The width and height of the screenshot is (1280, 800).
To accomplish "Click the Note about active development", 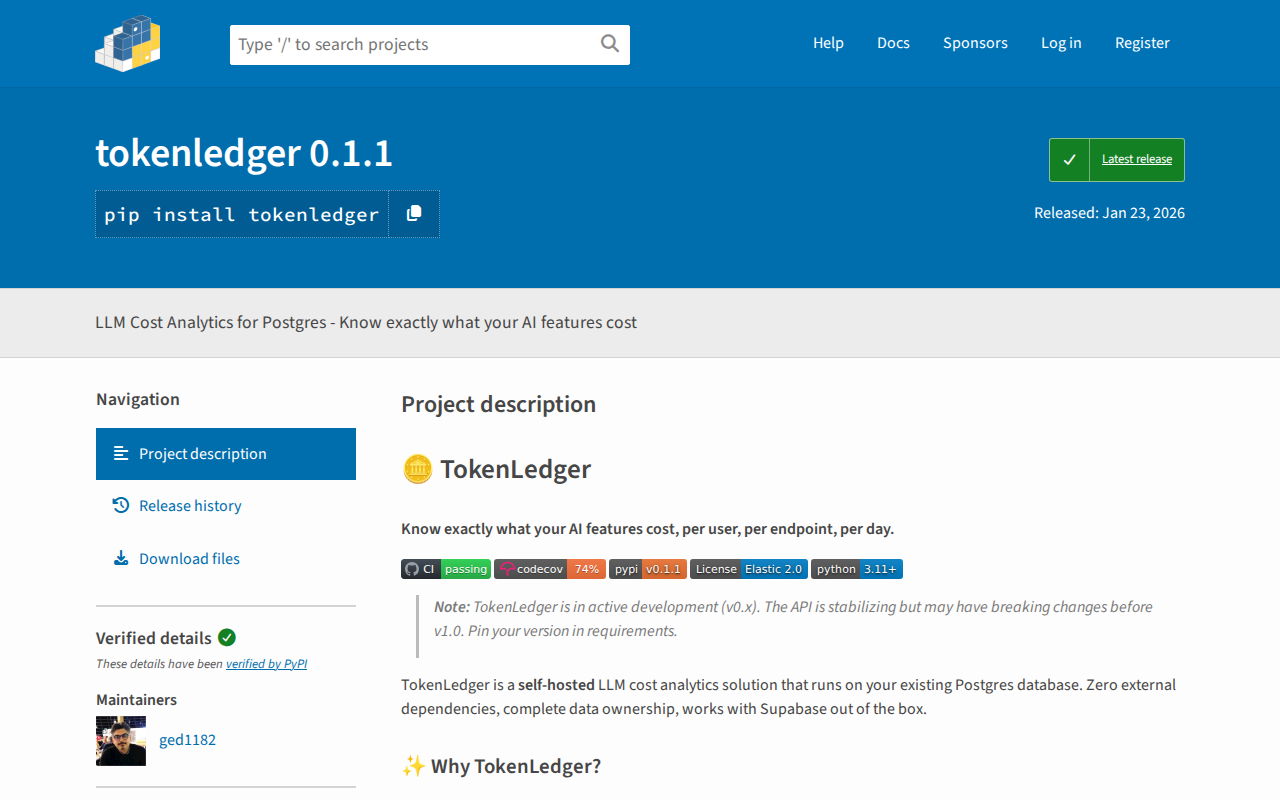I will [793, 619].
